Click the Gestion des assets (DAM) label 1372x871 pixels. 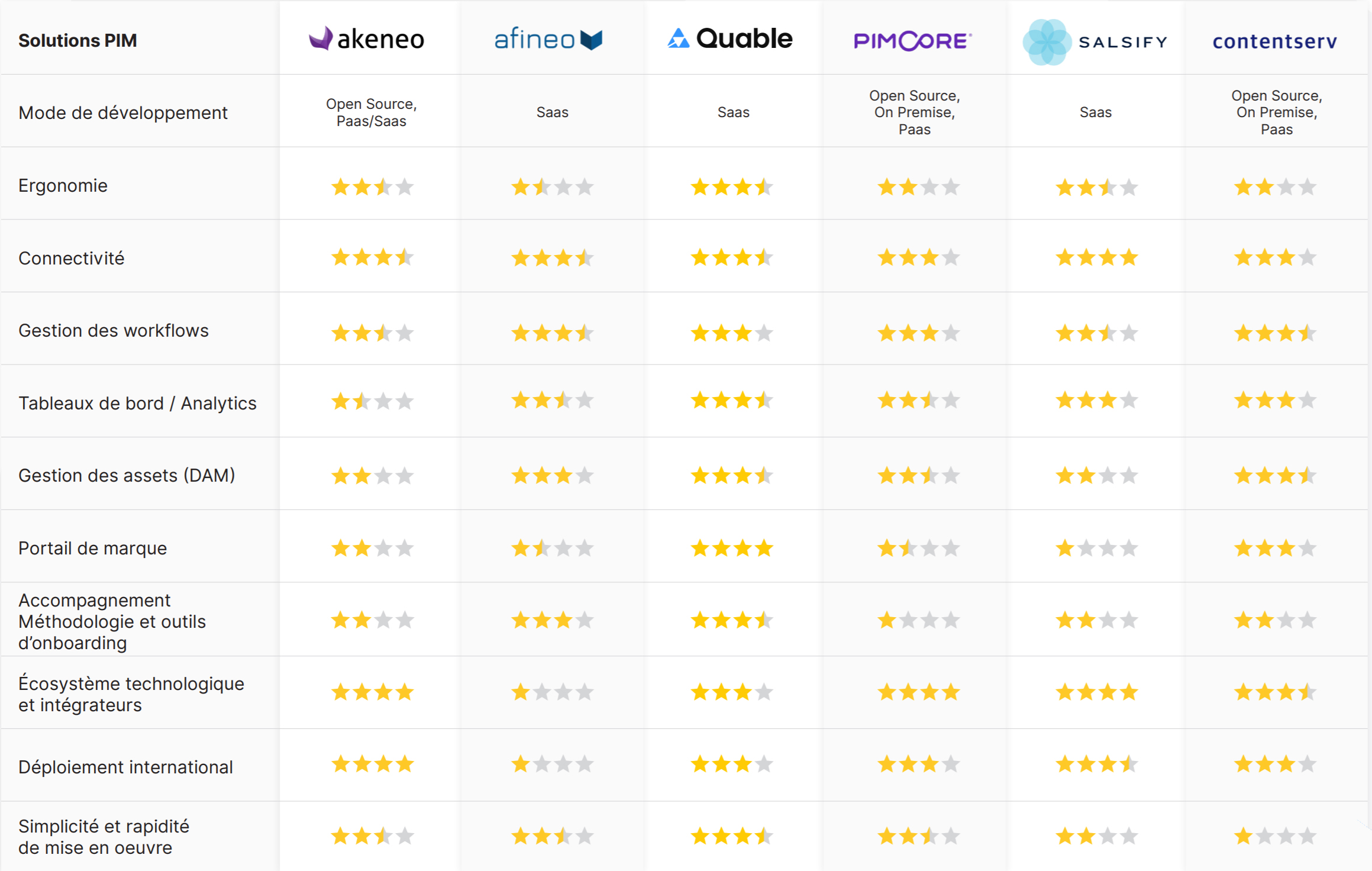[x=127, y=475]
